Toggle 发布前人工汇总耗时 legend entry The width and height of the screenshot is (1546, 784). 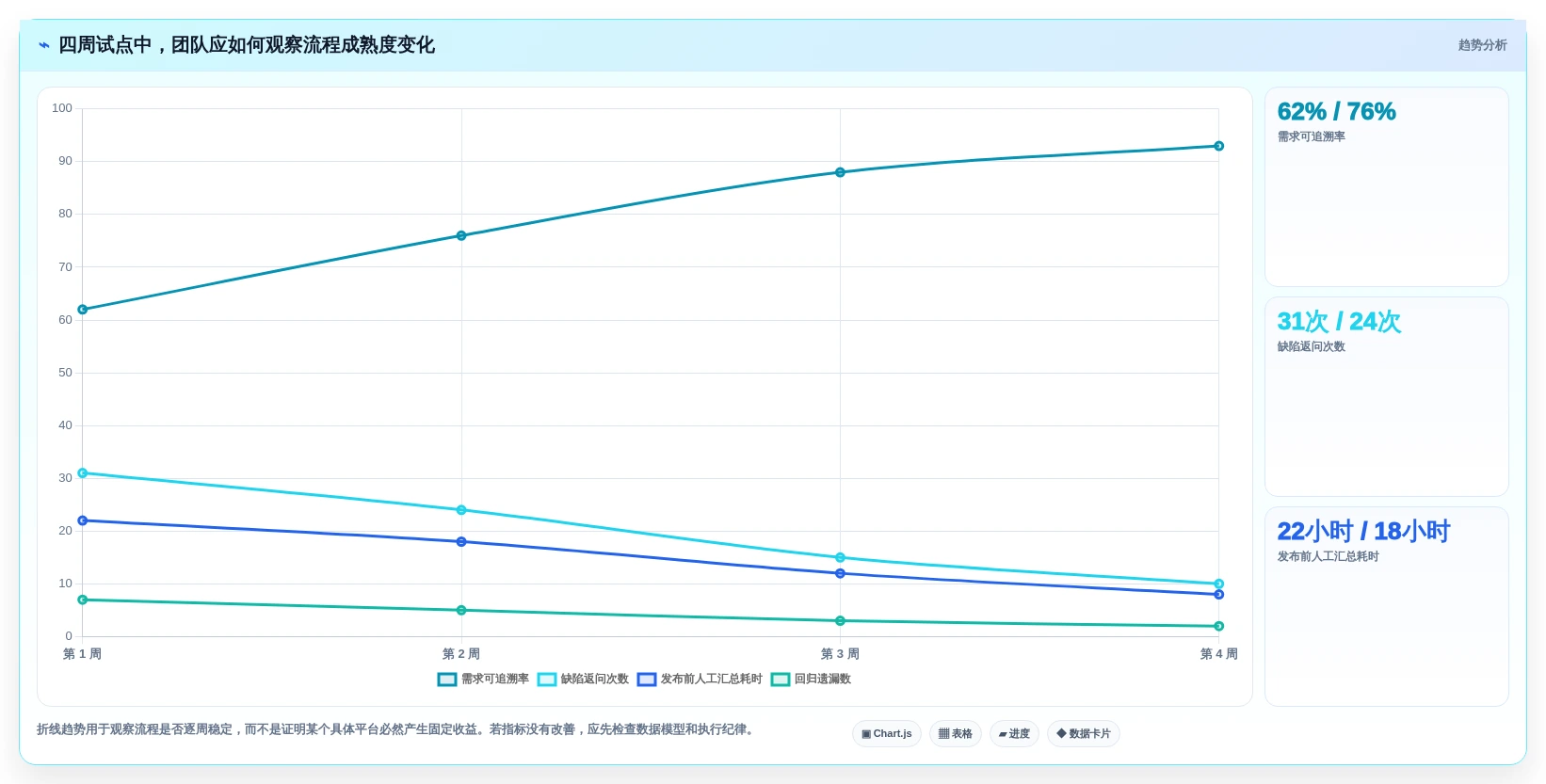[x=700, y=680]
